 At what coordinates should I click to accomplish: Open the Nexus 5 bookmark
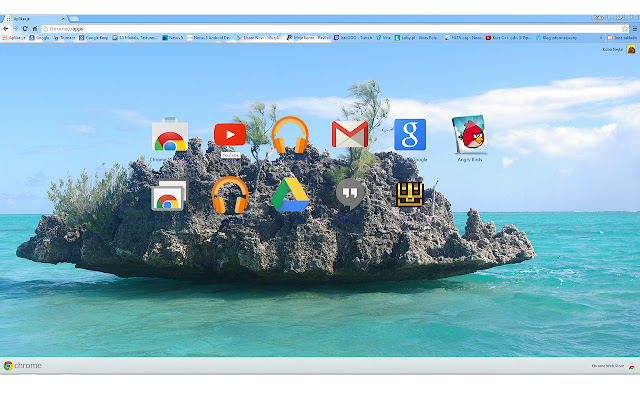tap(173, 38)
